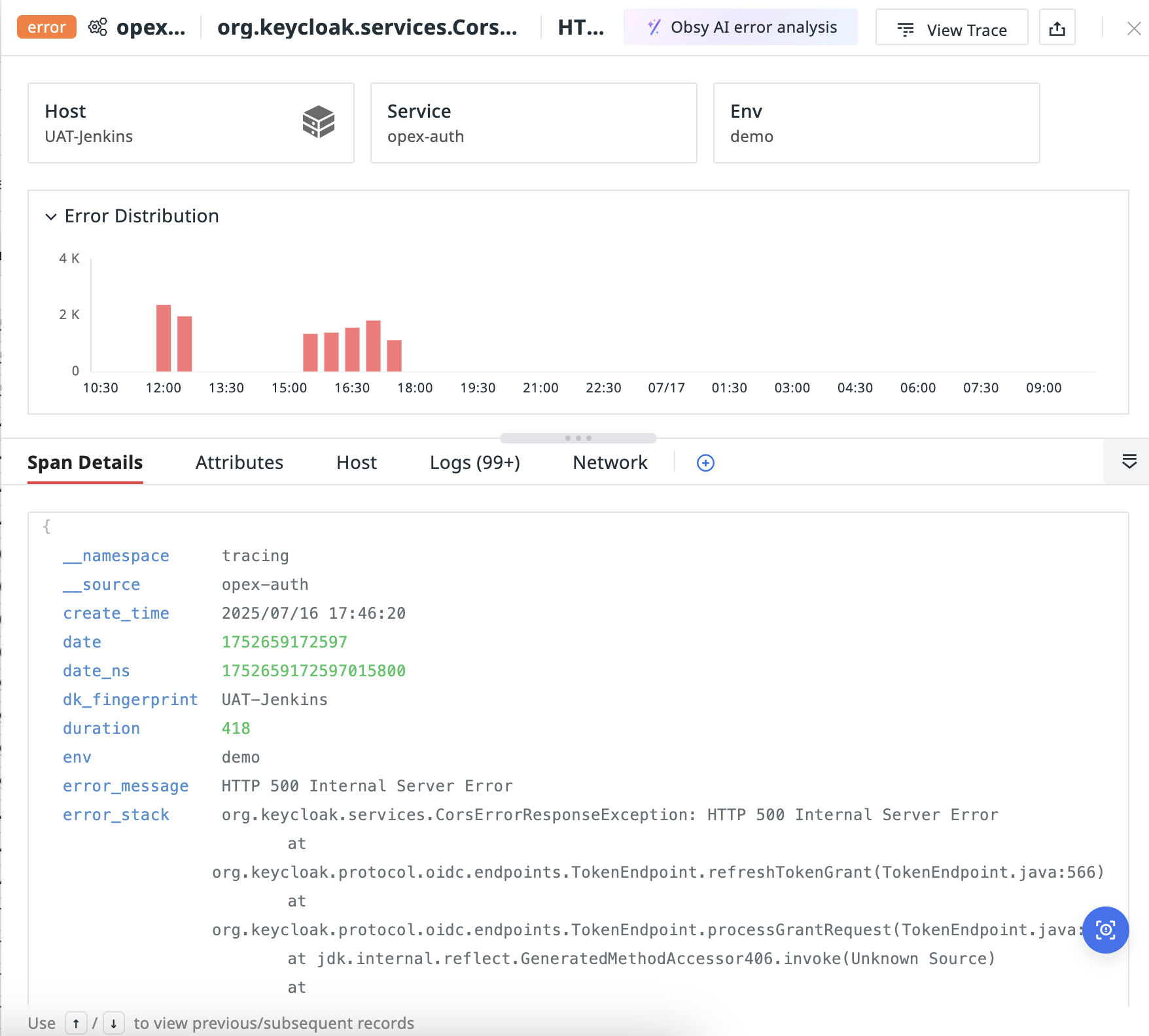Viewport: 1149px width, 1036px height.
Task: Click the tallest bar near 12:00
Action: pyautogui.click(x=164, y=338)
